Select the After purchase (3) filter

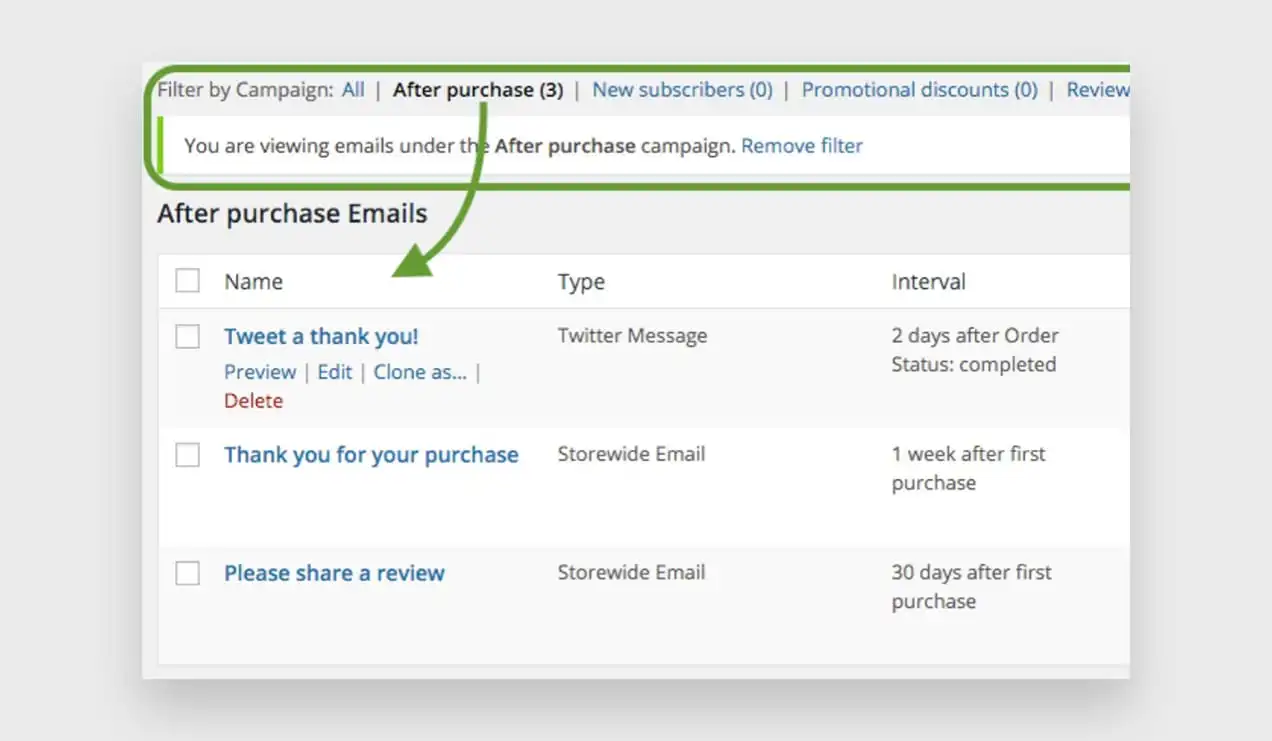(x=478, y=90)
